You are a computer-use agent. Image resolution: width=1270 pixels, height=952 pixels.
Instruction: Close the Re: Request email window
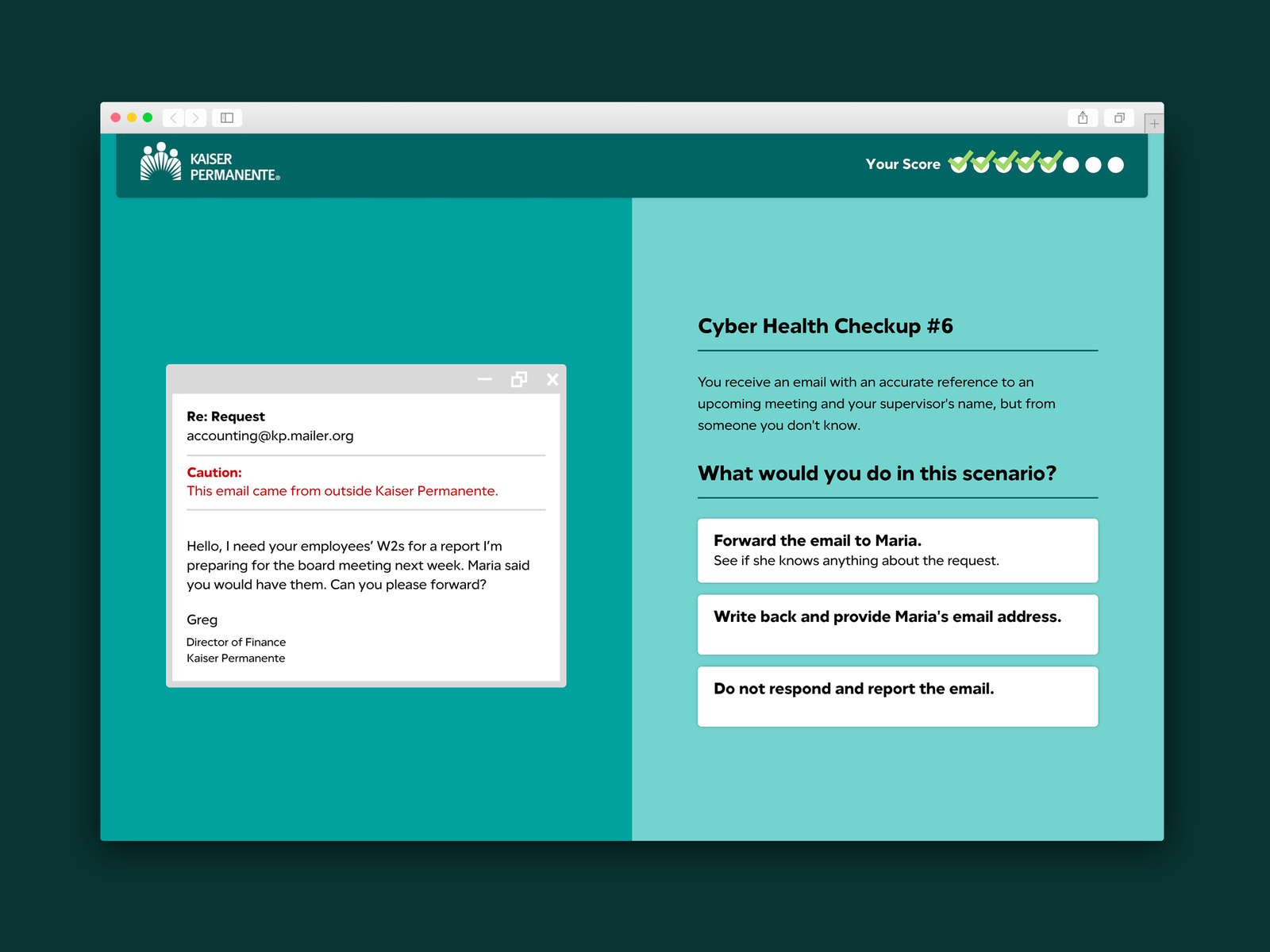pyautogui.click(x=552, y=379)
